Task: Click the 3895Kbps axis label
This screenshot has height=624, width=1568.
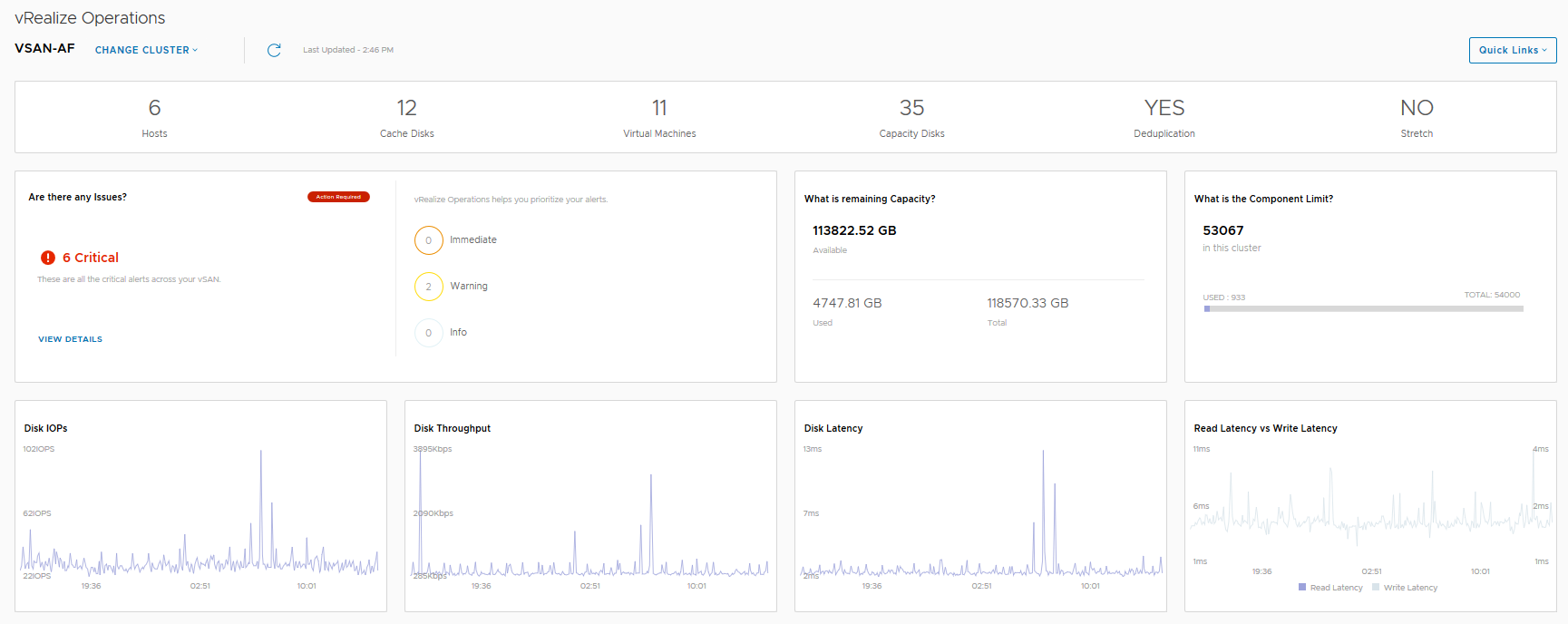Action: point(433,449)
